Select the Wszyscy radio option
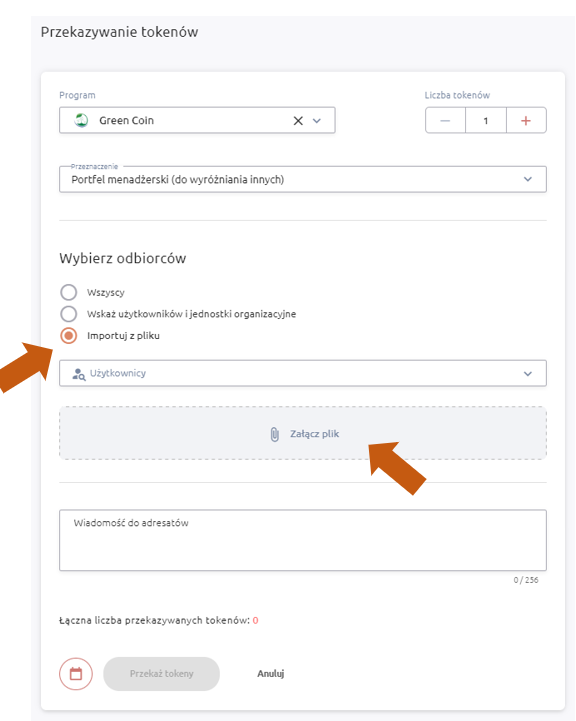 point(68,292)
